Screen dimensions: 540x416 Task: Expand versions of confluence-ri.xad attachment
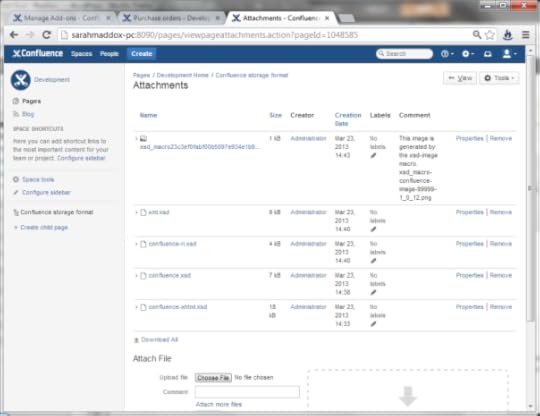click(136, 244)
